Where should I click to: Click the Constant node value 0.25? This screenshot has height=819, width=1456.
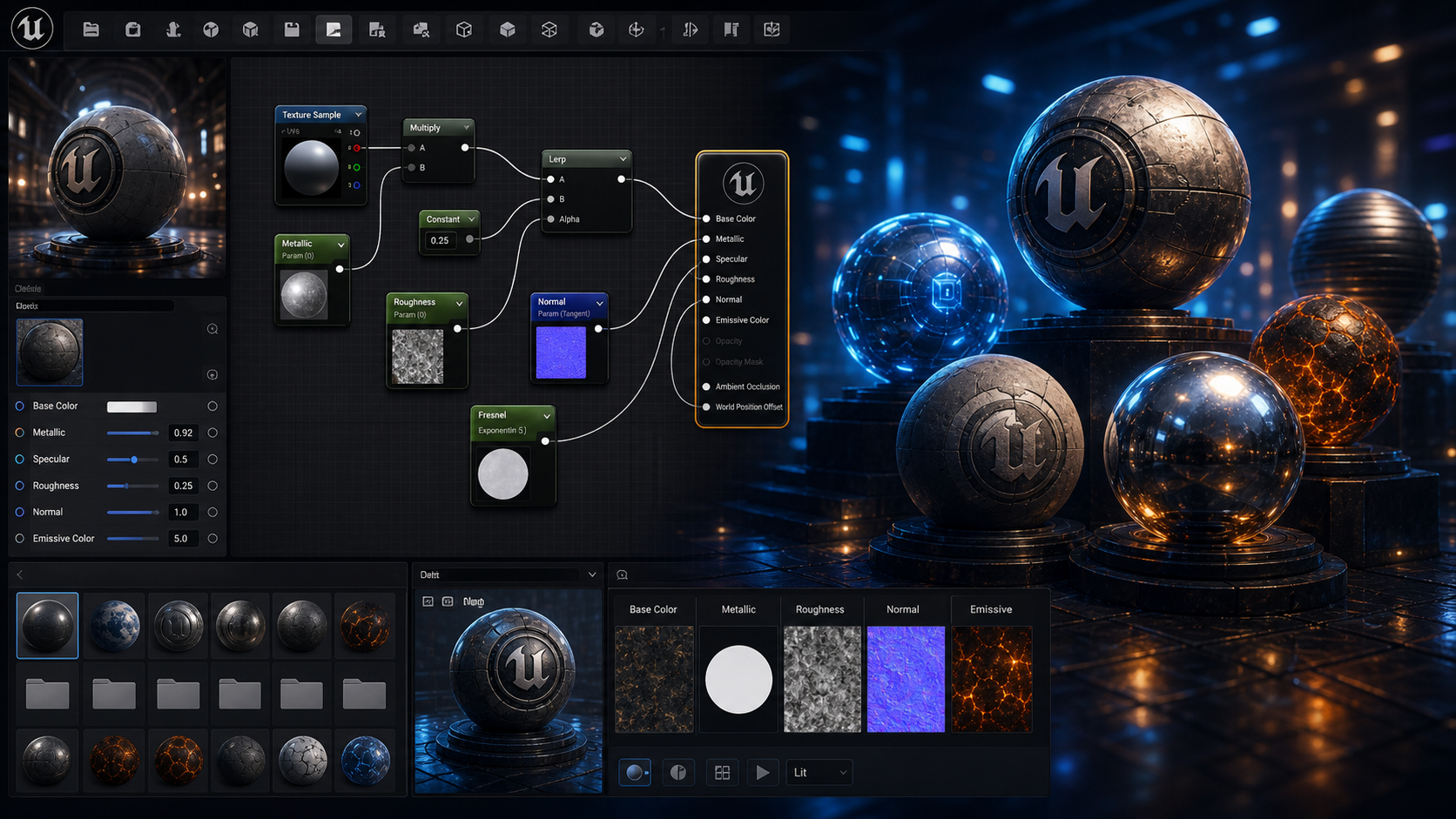click(441, 240)
